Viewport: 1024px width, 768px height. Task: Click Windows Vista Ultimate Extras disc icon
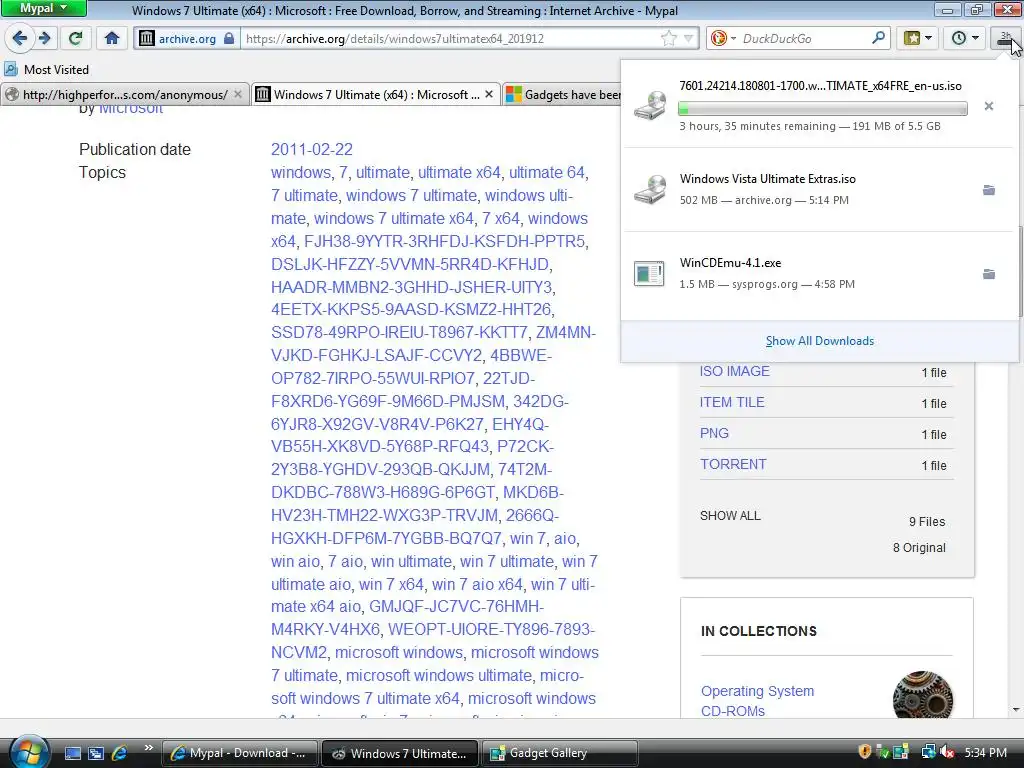click(x=650, y=189)
